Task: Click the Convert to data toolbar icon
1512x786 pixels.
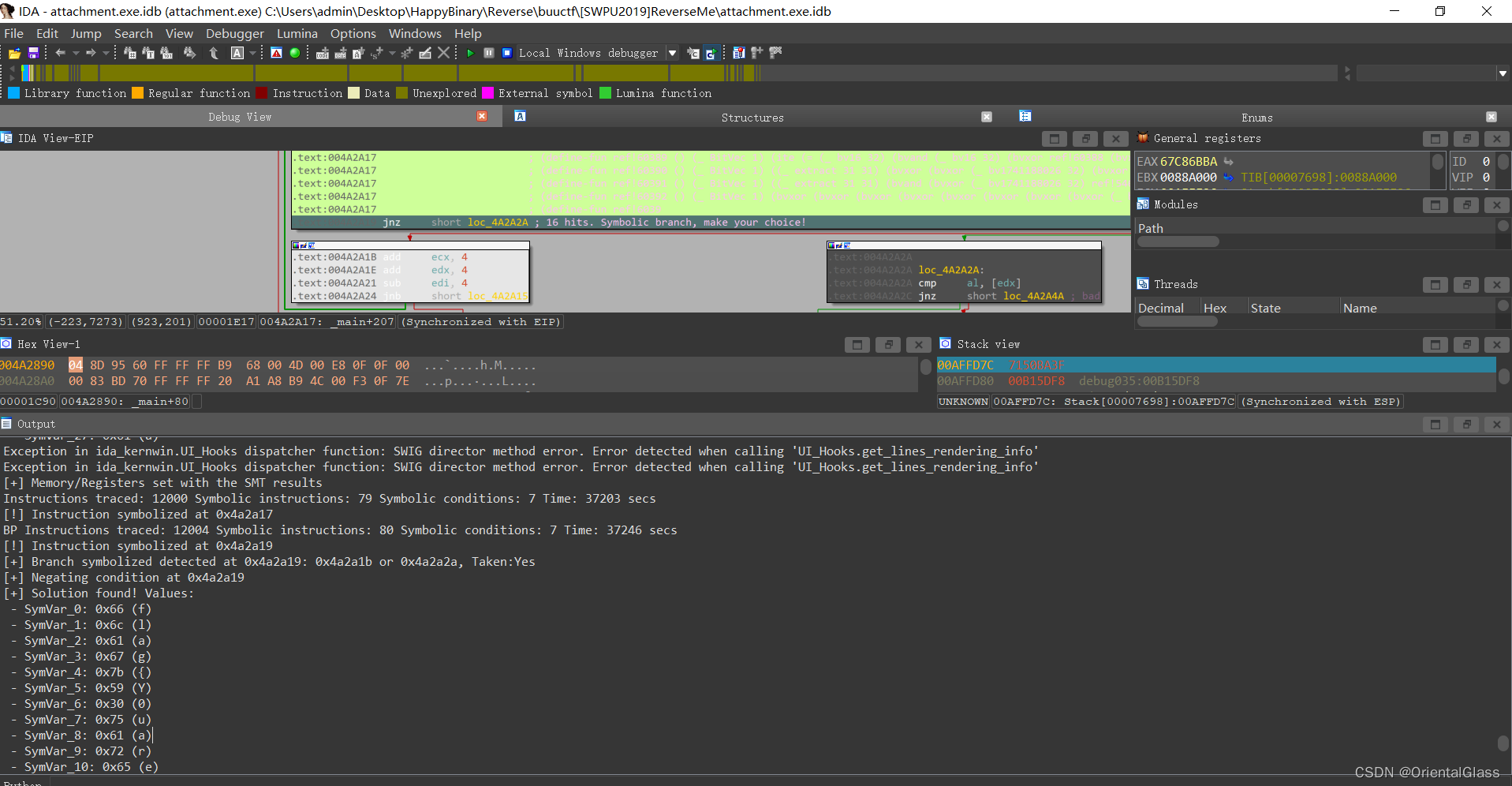Action: pyautogui.click(x=341, y=53)
